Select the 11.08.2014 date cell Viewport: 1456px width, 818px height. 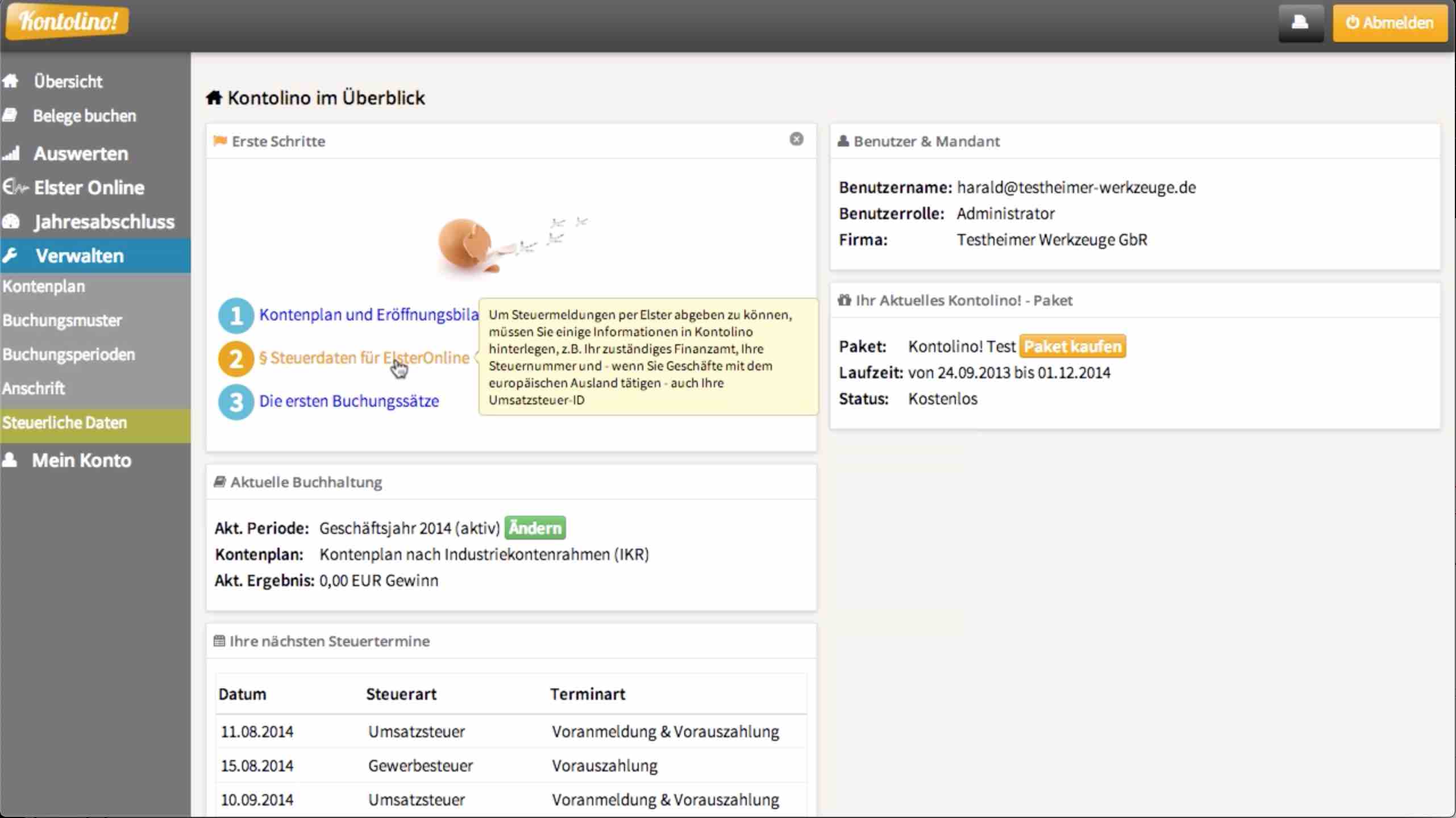(257, 732)
